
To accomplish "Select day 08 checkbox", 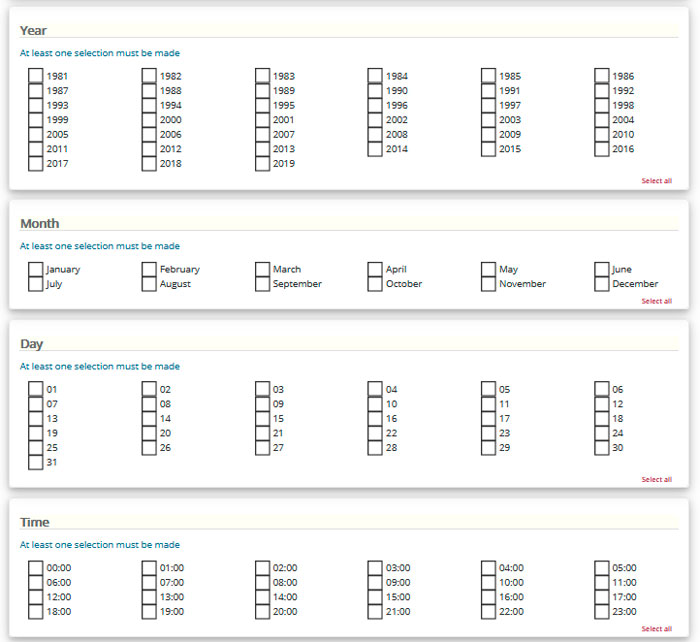I will tap(149, 404).
